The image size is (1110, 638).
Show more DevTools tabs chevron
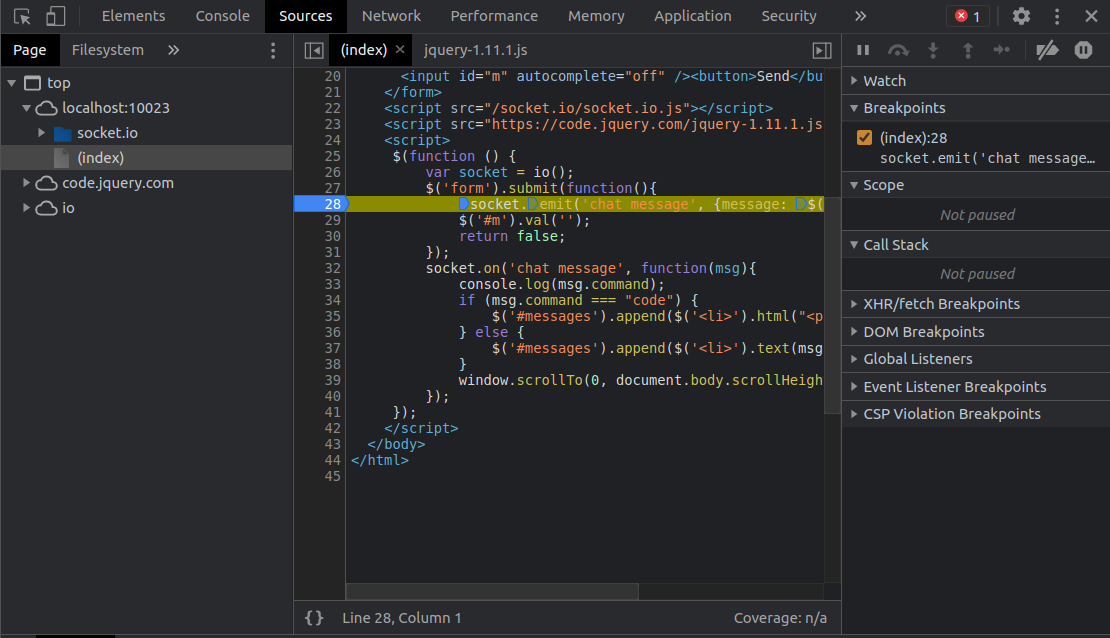tap(860, 16)
